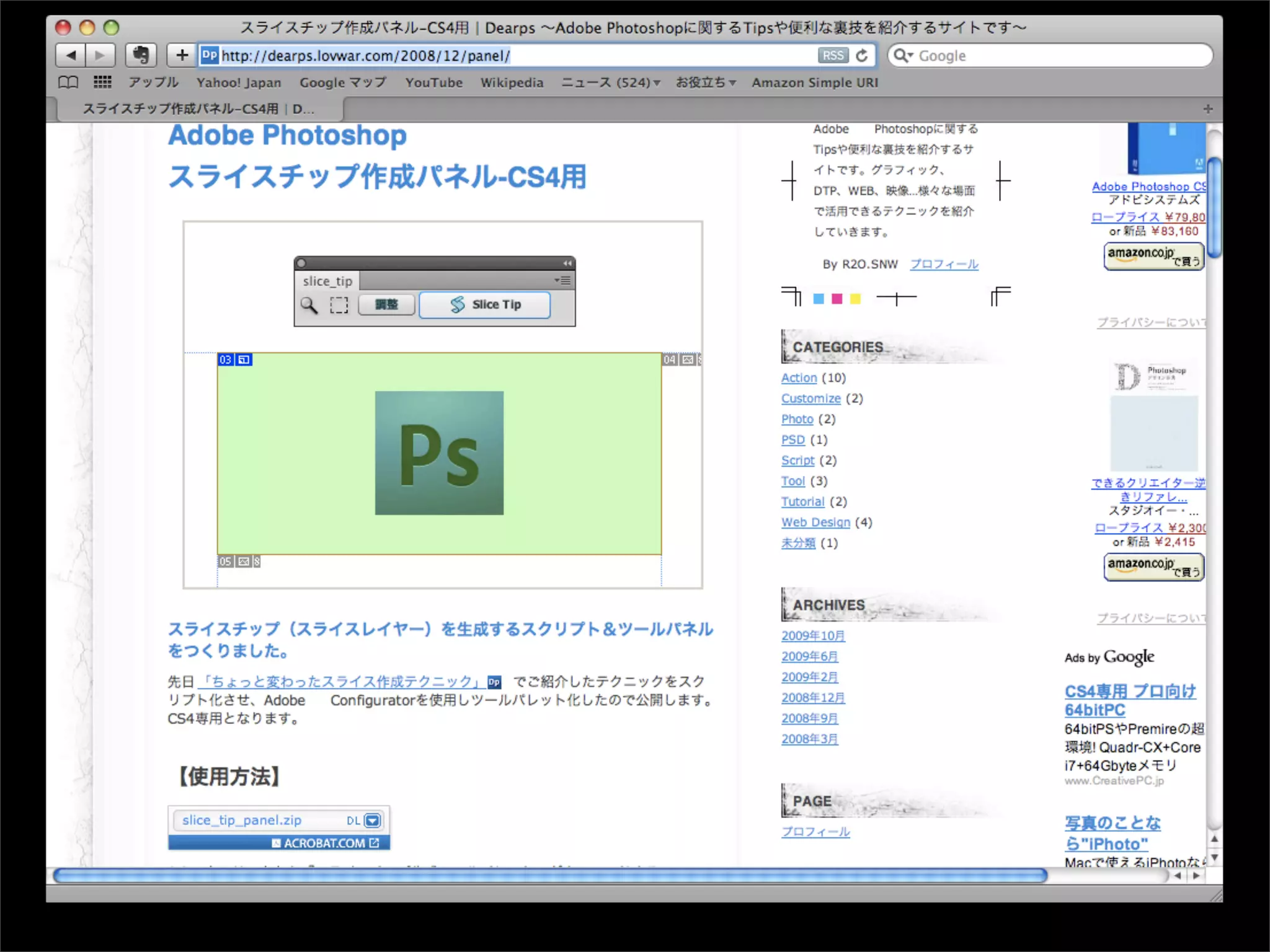This screenshot has width=1270, height=952.
Task: Reload the page with the refresh icon
Action: (x=861, y=56)
